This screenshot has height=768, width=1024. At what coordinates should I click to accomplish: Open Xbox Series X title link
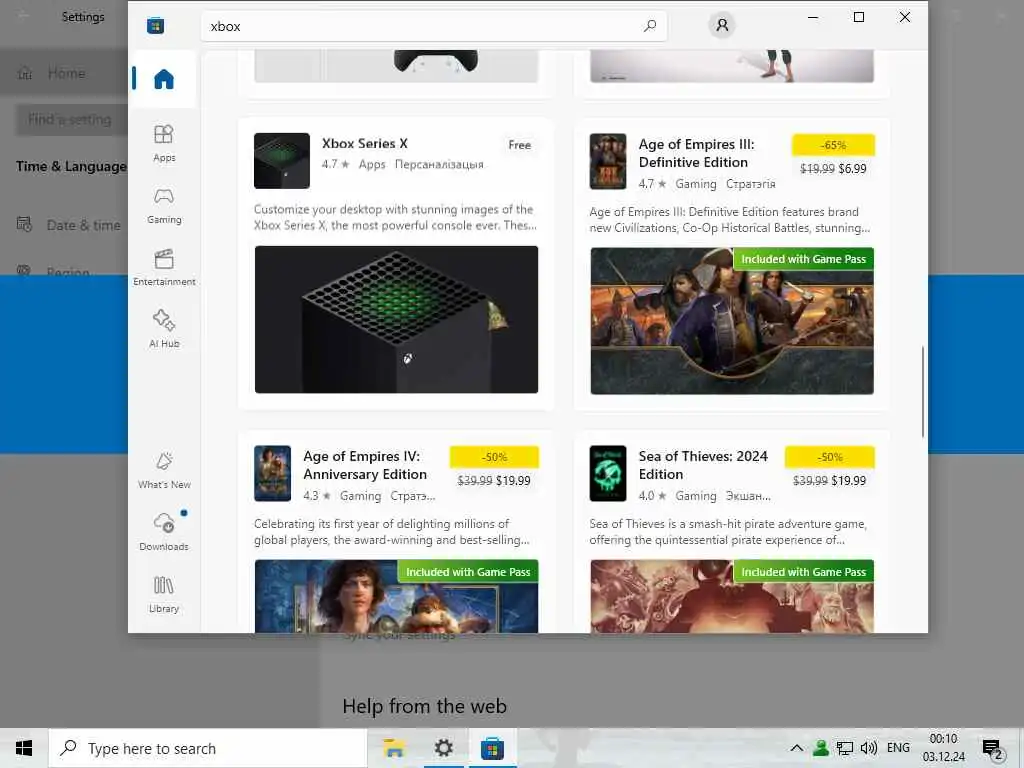[364, 144]
